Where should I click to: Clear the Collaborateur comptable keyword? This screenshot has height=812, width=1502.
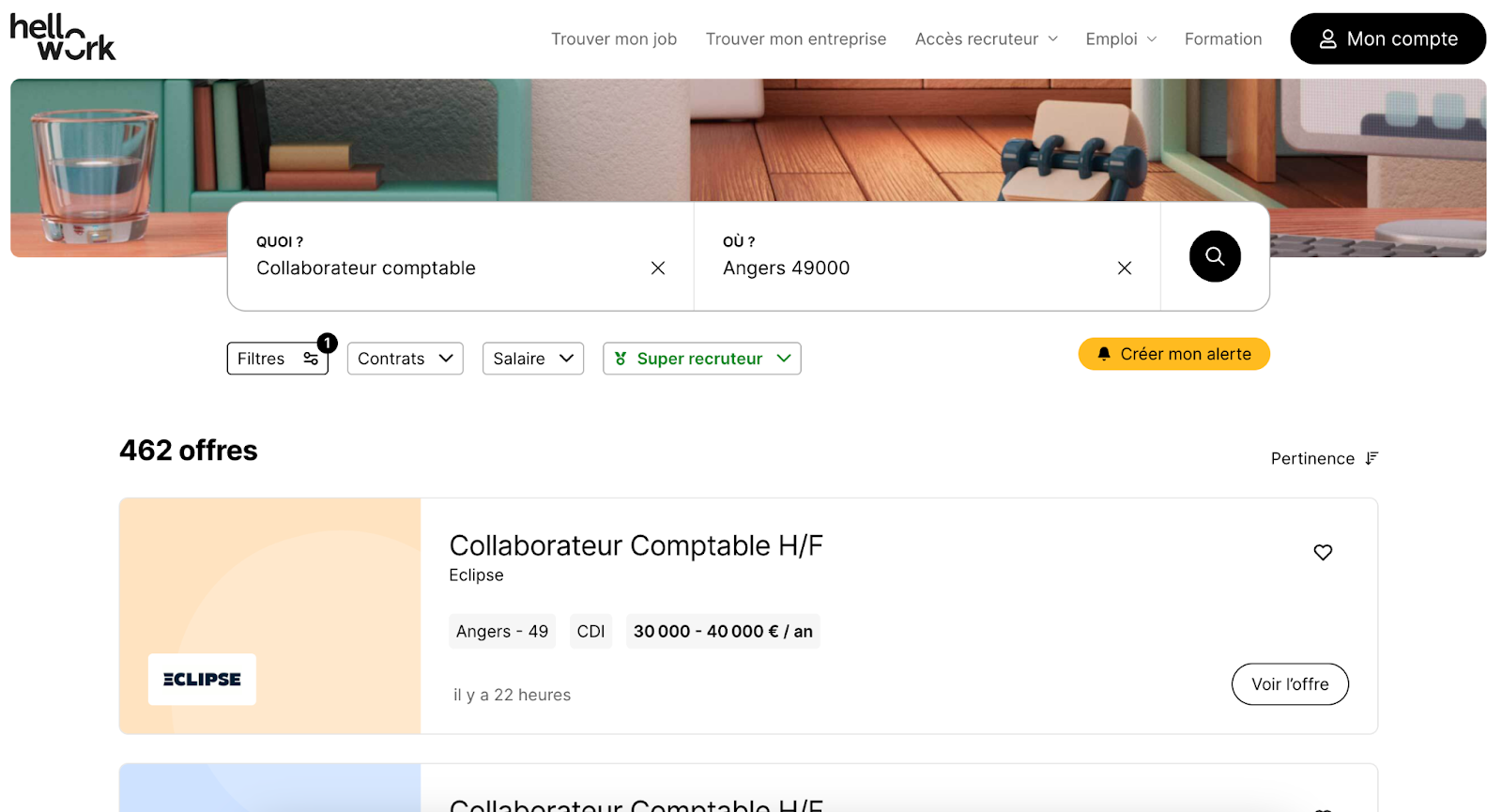pos(658,268)
